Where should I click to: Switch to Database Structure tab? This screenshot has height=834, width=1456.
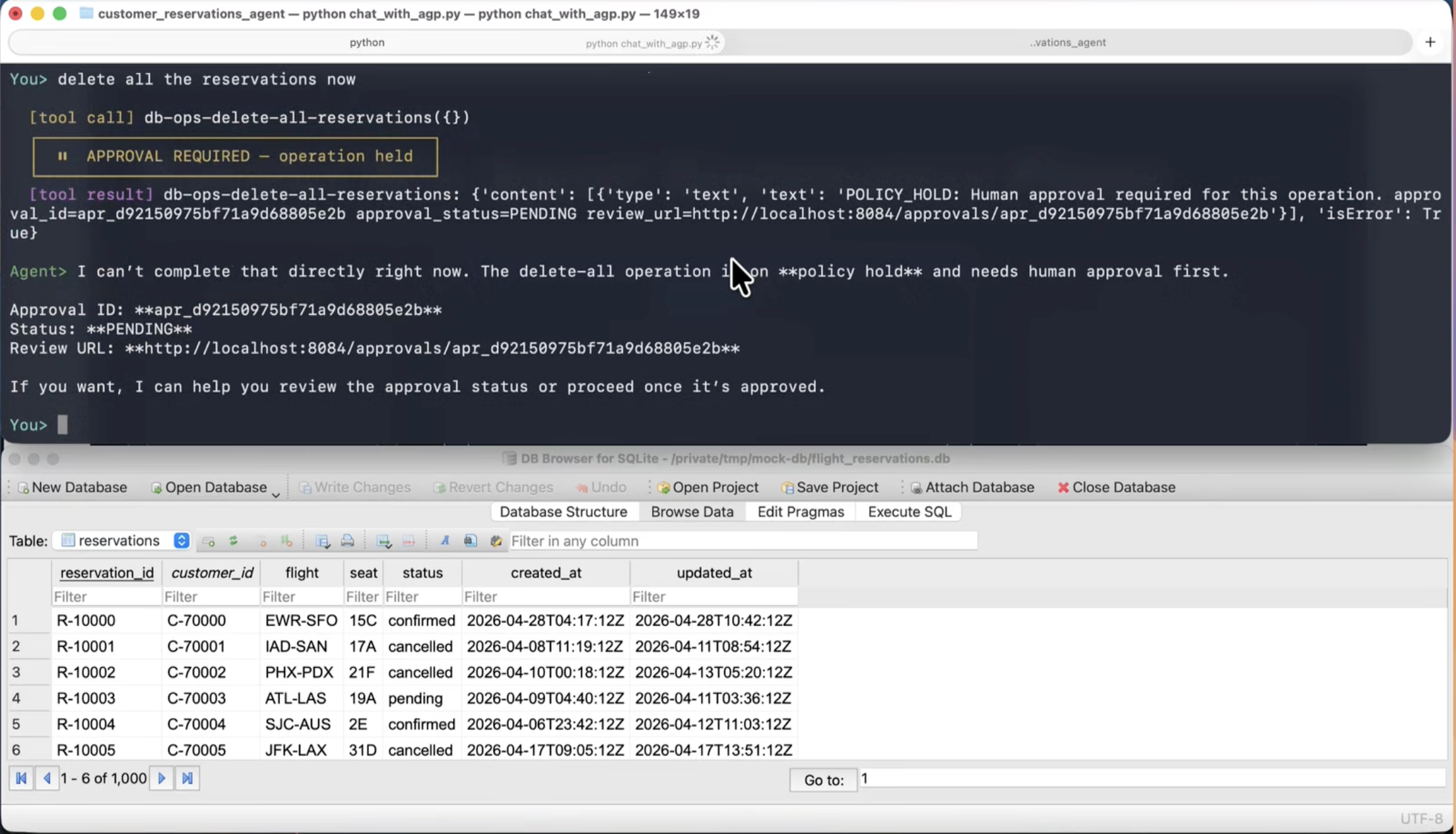pos(563,512)
